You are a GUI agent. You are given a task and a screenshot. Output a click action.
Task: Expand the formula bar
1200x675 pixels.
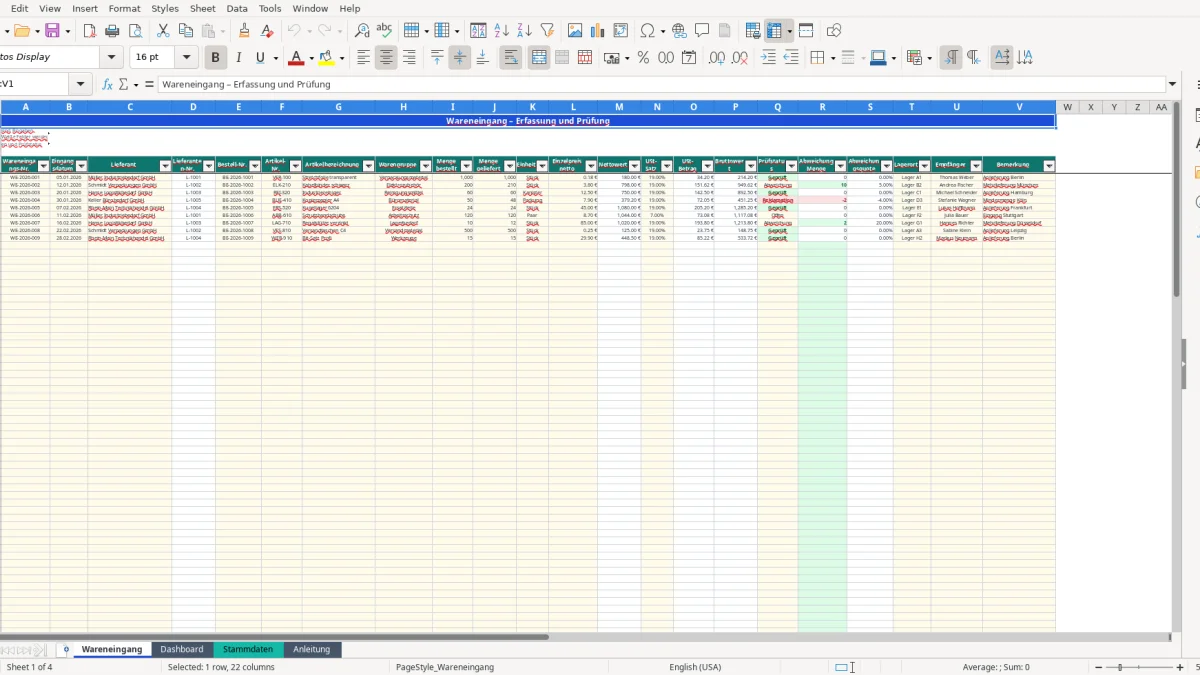[x=1173, y=85]
